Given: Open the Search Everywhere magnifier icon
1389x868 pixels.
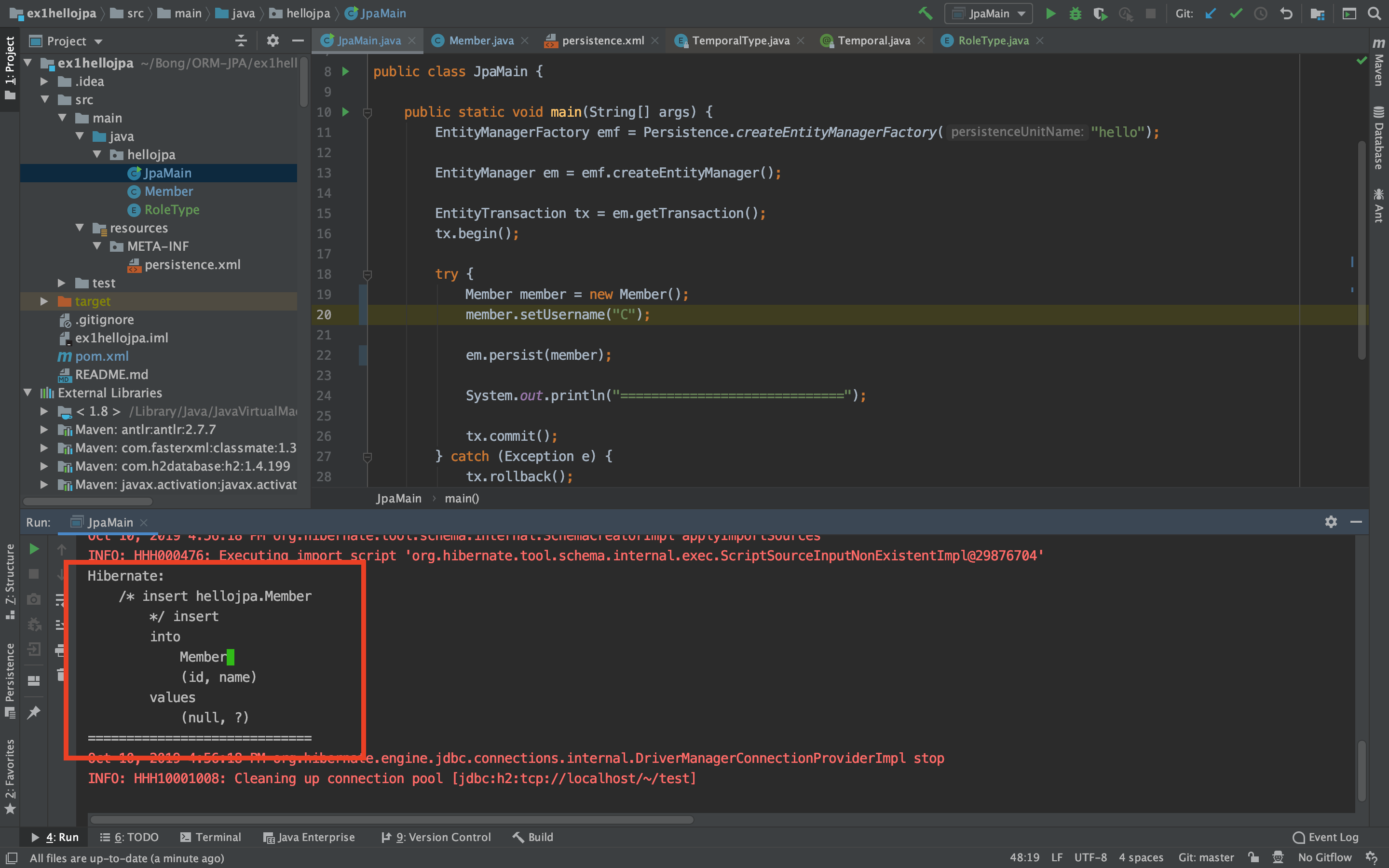Looking at the screenshot, I should tap(1374, 13).
